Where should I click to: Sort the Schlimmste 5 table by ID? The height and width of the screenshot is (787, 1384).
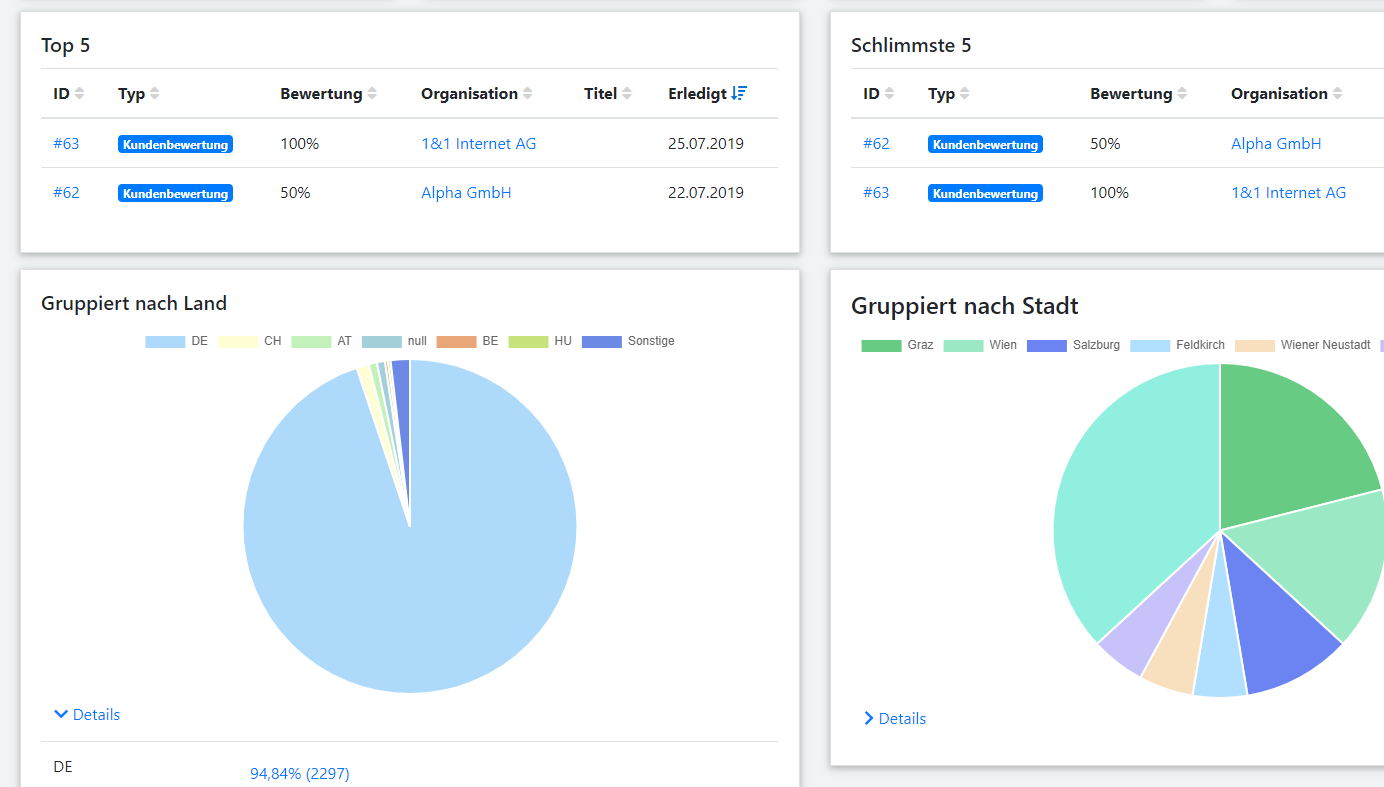pos(879,94)
